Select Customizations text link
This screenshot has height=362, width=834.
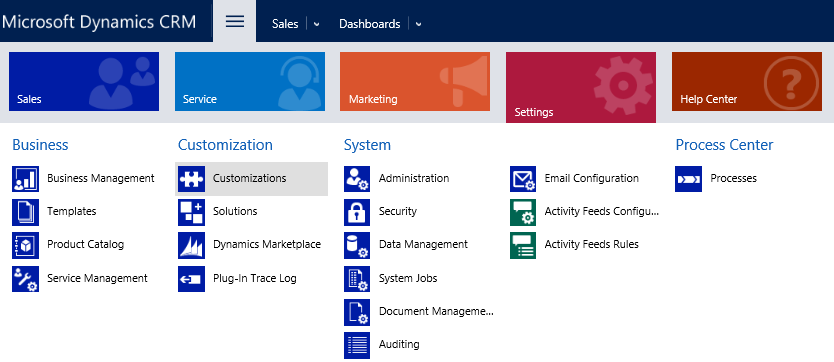click(249, 178)
